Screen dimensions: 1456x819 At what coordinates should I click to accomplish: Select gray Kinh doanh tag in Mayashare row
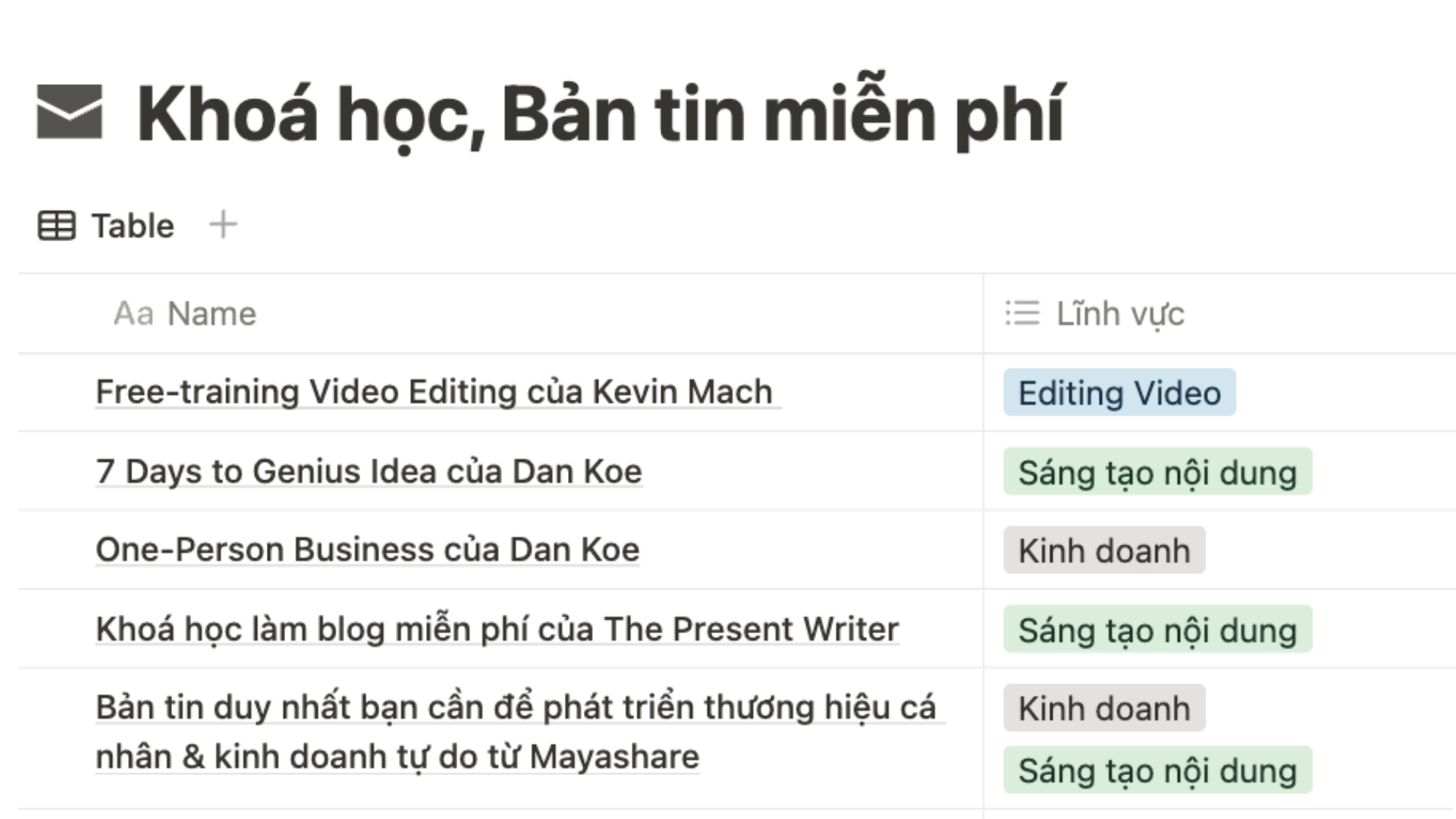1104,708
